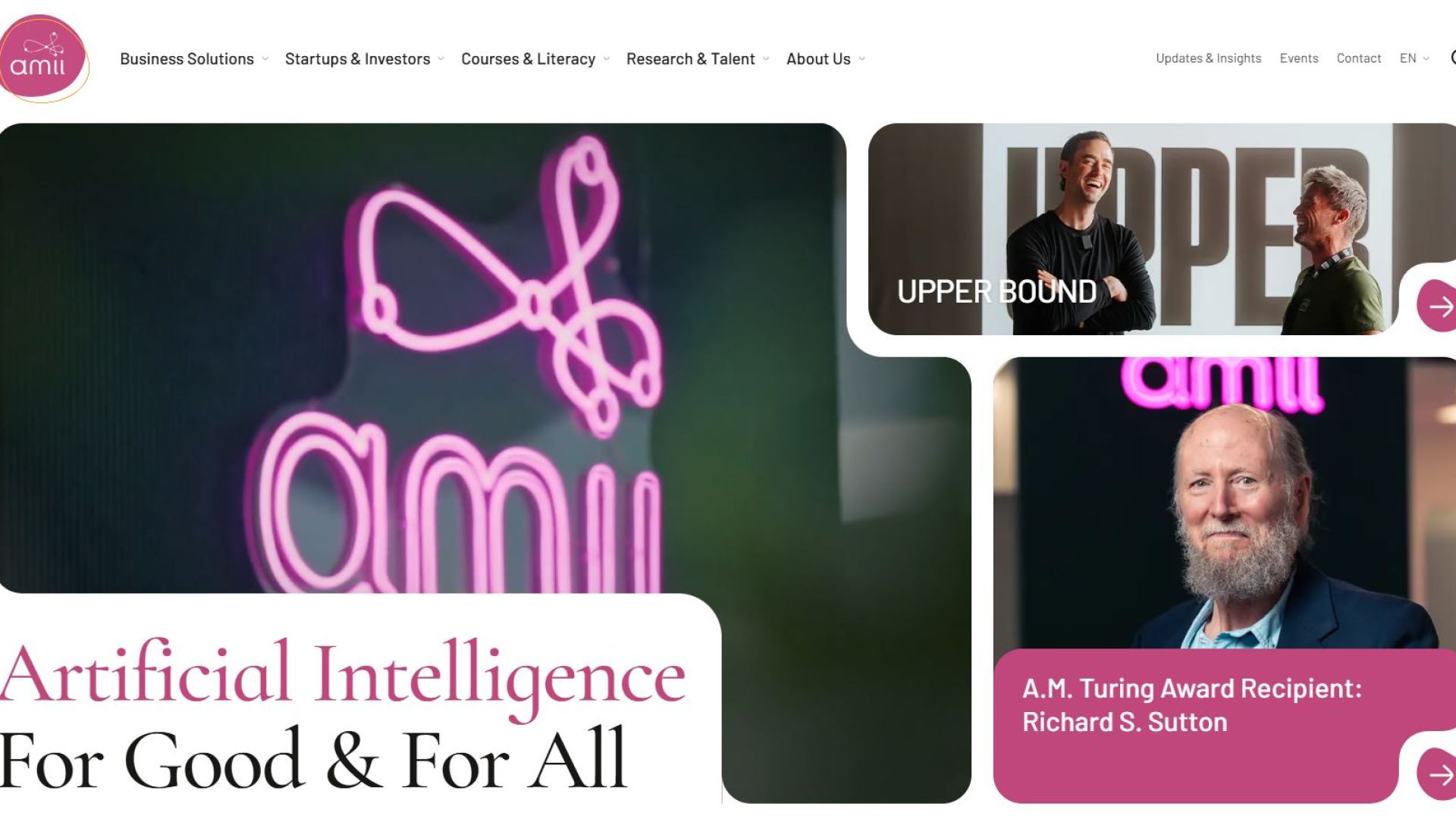This screenshot has height=819, width=1456.
Task: Click the Amii logo in the header
Action: point(44,59)
